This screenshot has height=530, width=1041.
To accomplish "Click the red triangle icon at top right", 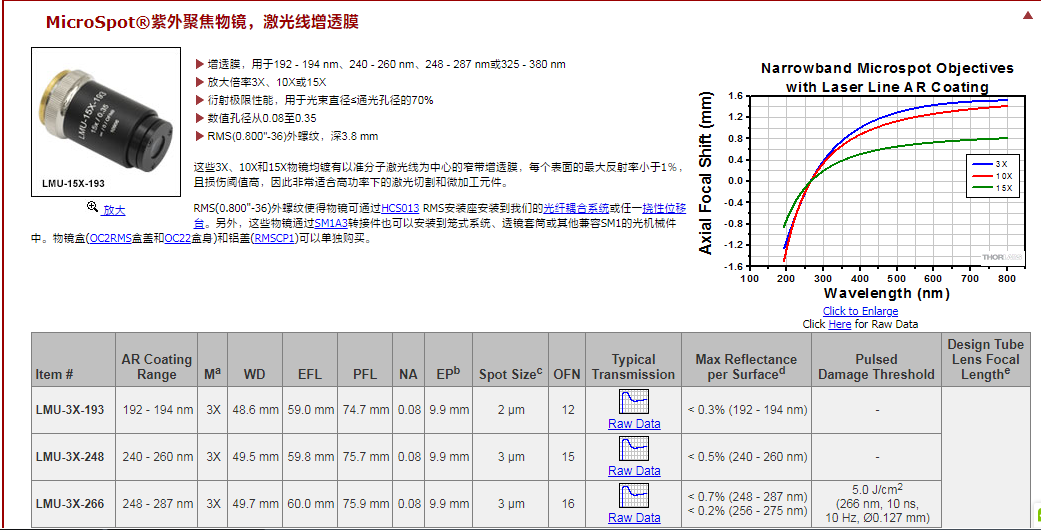I will click(1027, 16).
